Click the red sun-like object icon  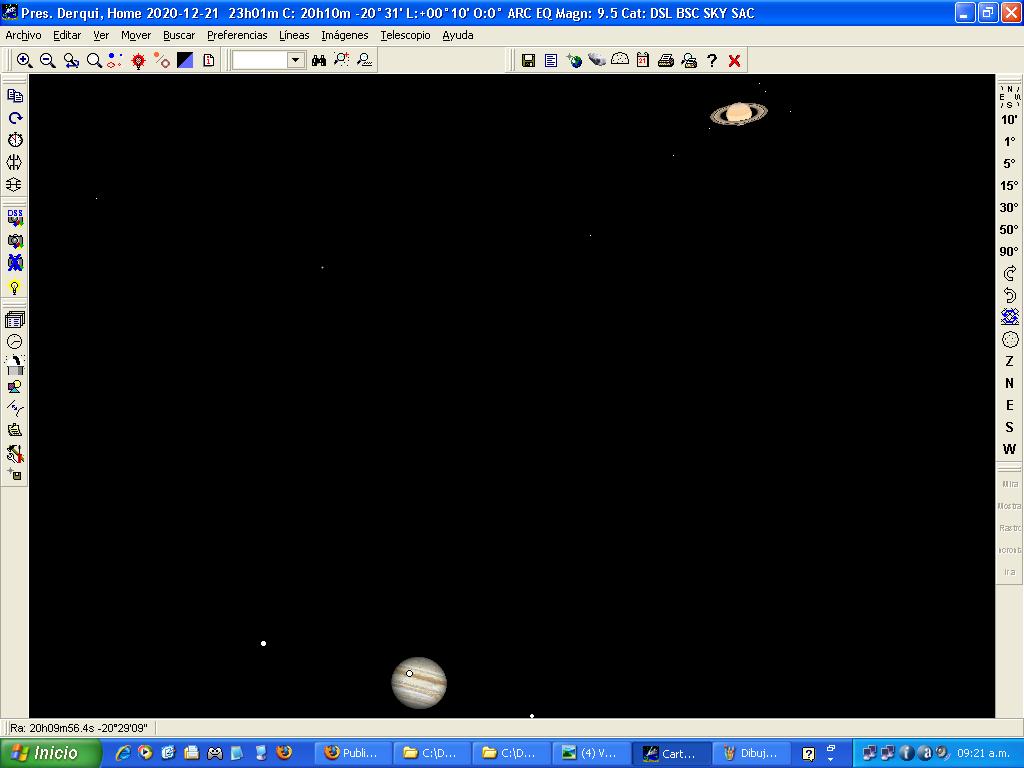[x=138, y=60]
